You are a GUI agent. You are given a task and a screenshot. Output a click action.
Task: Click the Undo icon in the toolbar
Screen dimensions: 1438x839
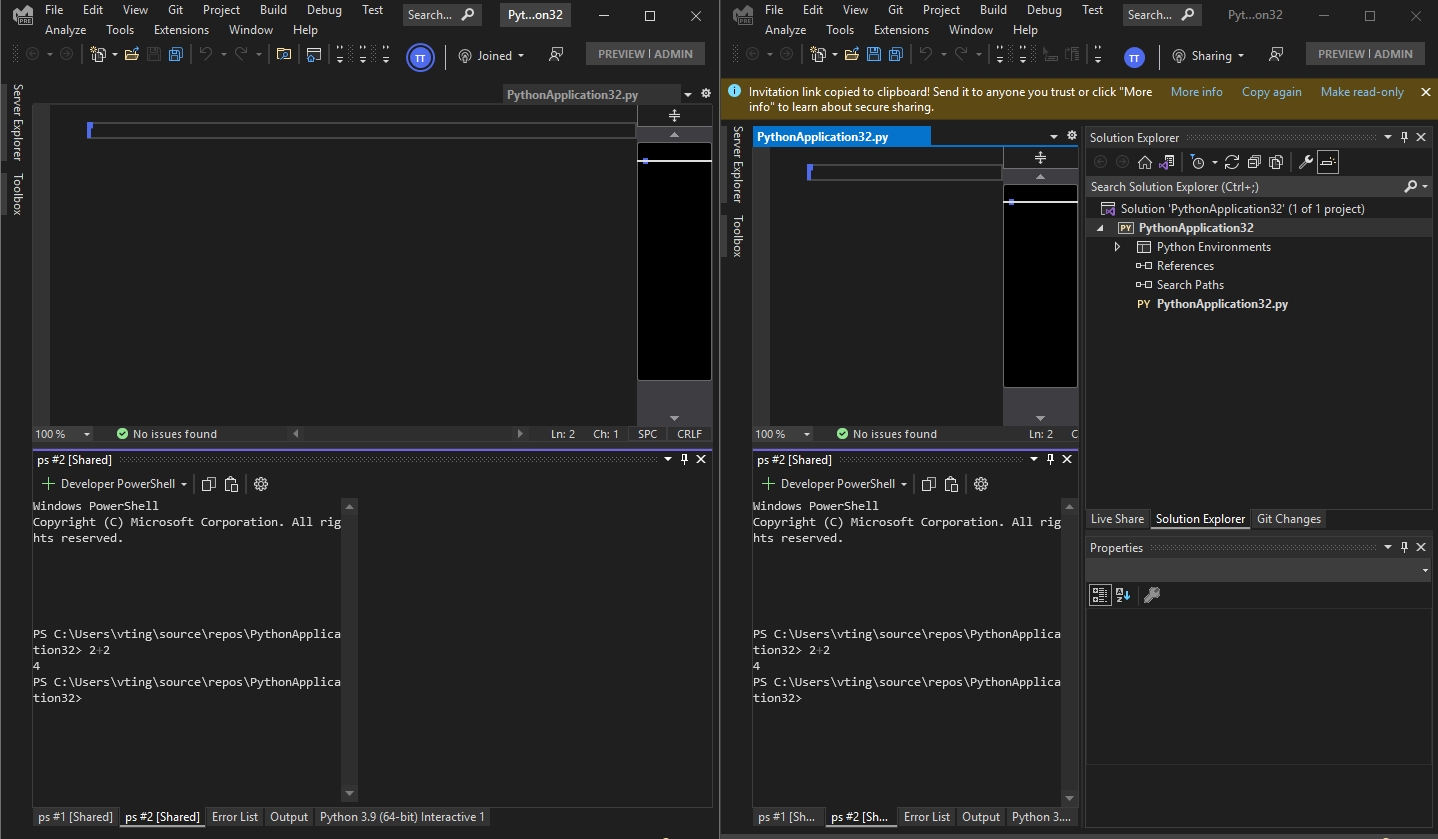[x=207, y=56]
